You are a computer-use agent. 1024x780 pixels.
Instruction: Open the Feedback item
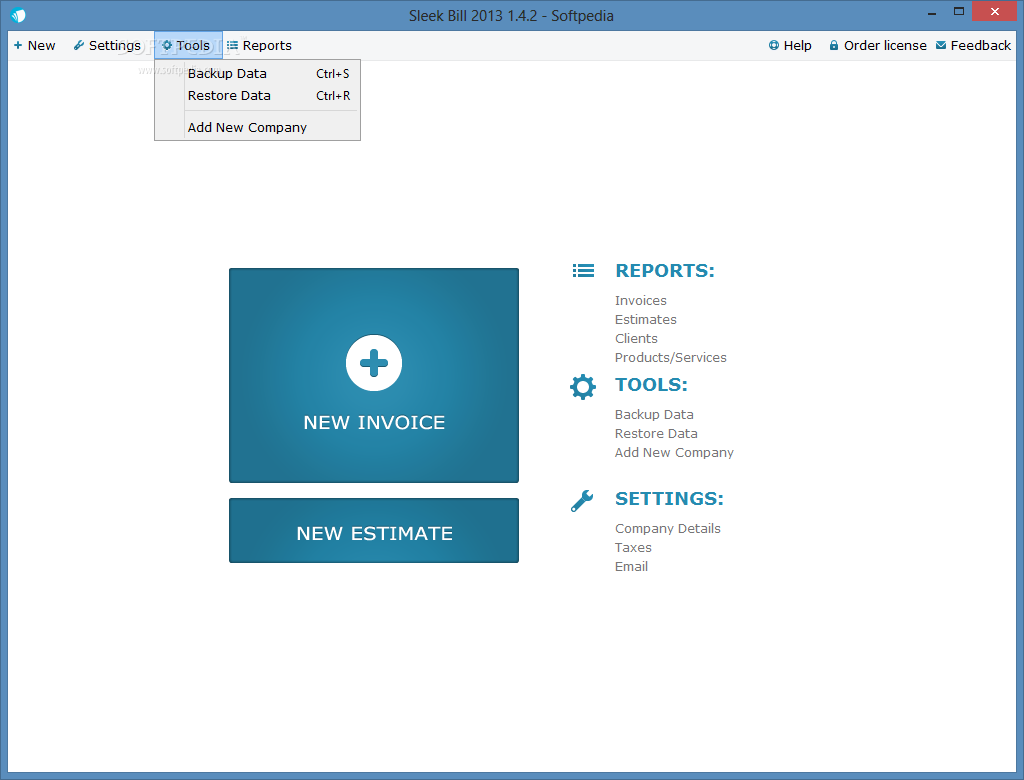pyautogui.click(x=973, y=45)
